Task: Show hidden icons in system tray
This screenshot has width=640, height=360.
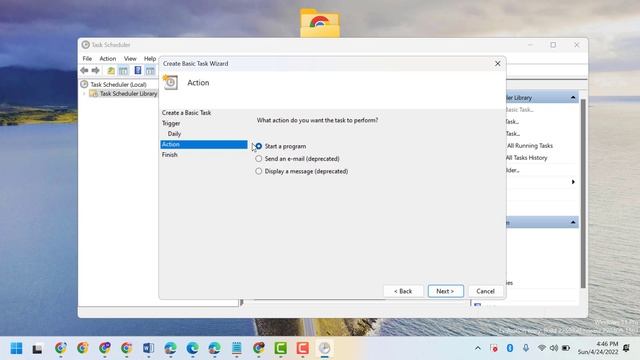Action: coord(478,348)
